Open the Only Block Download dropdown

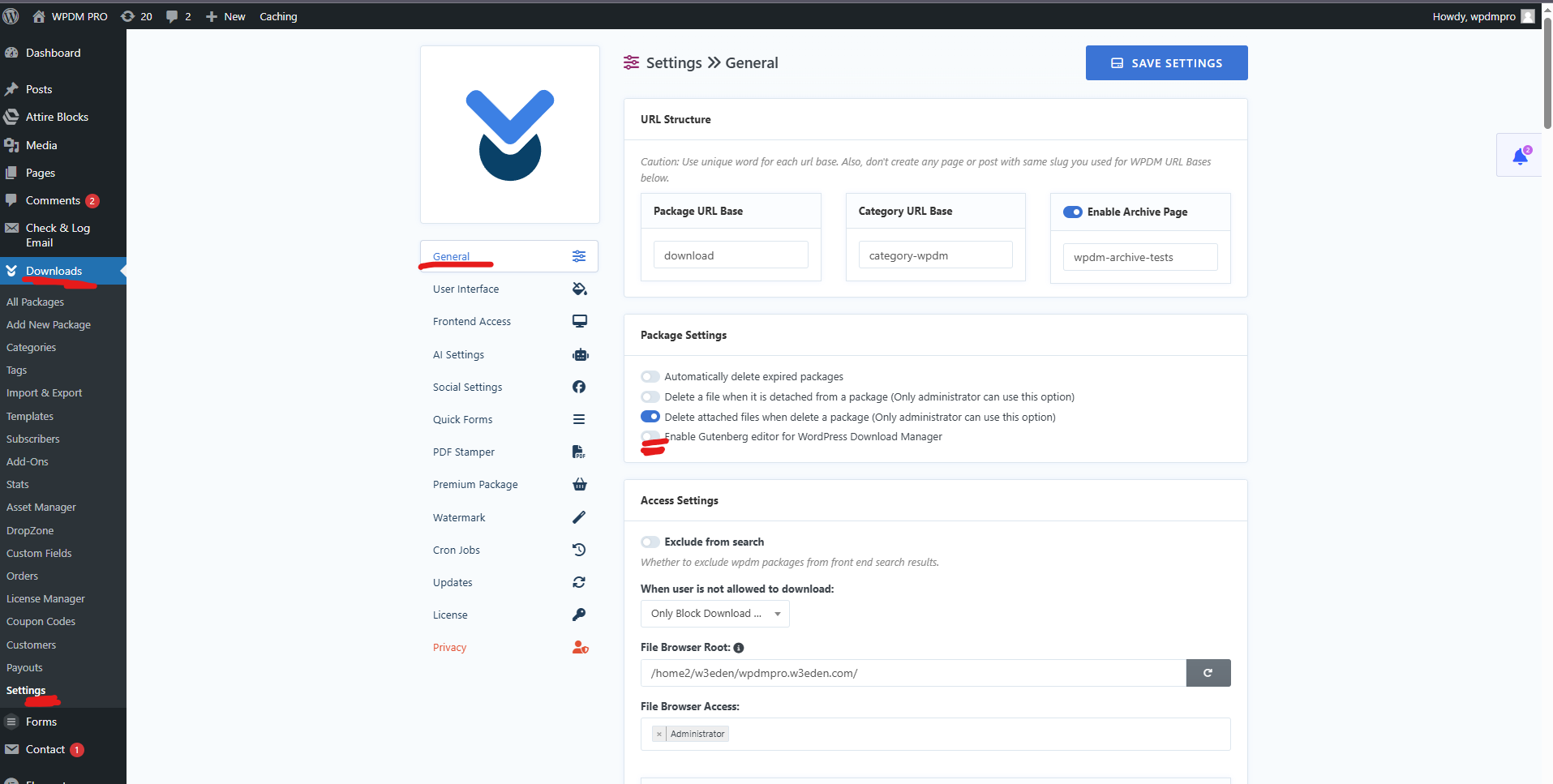714,614
